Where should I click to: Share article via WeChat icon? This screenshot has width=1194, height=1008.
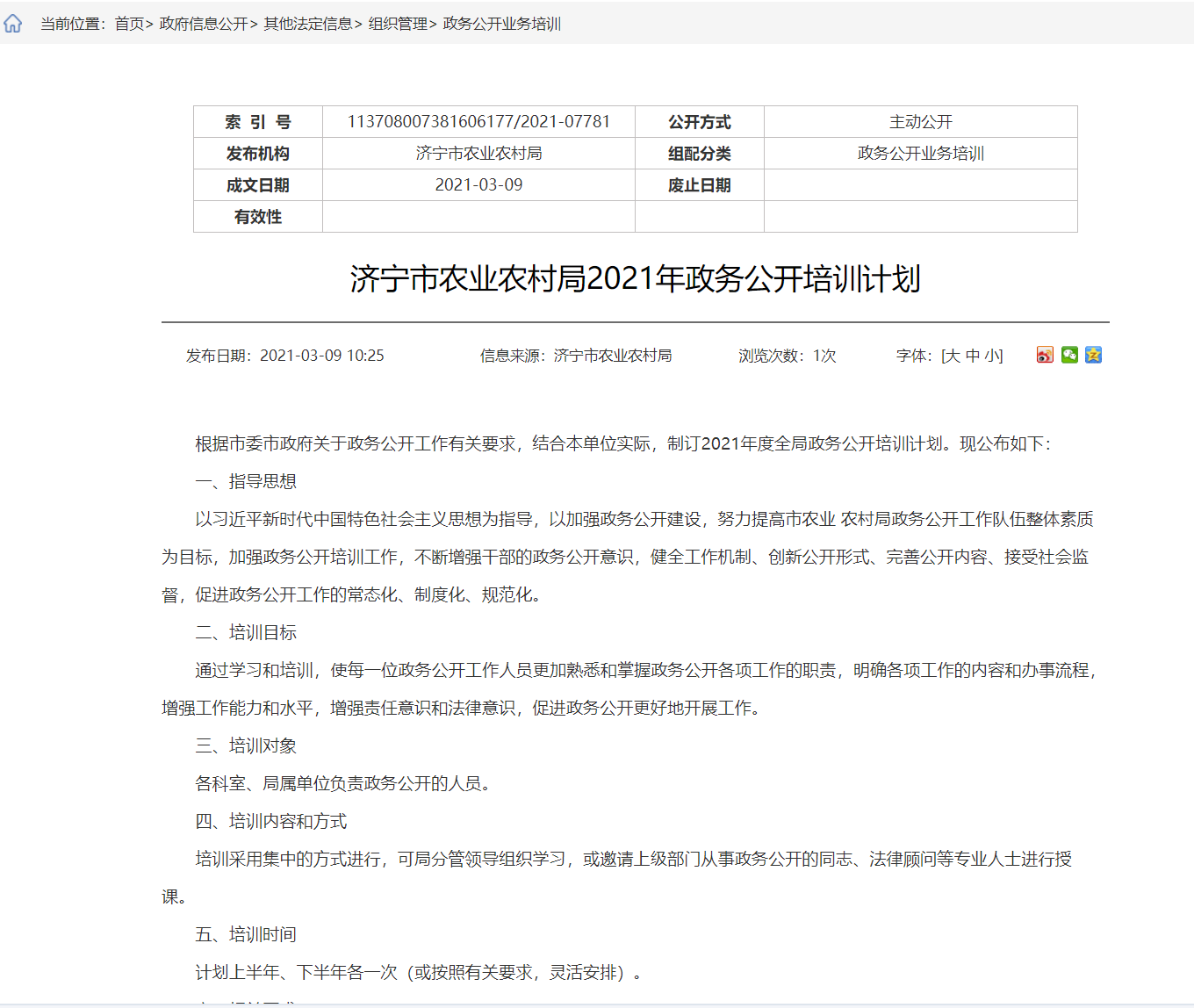click(1069, 355)
